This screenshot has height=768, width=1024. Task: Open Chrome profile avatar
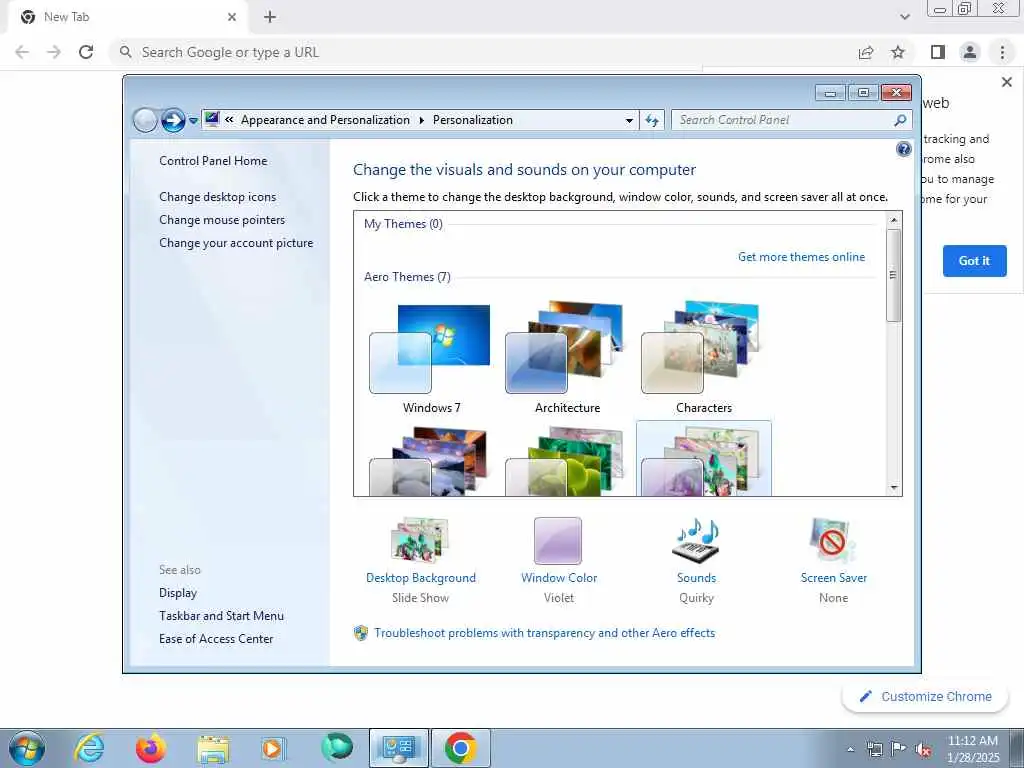970,52
